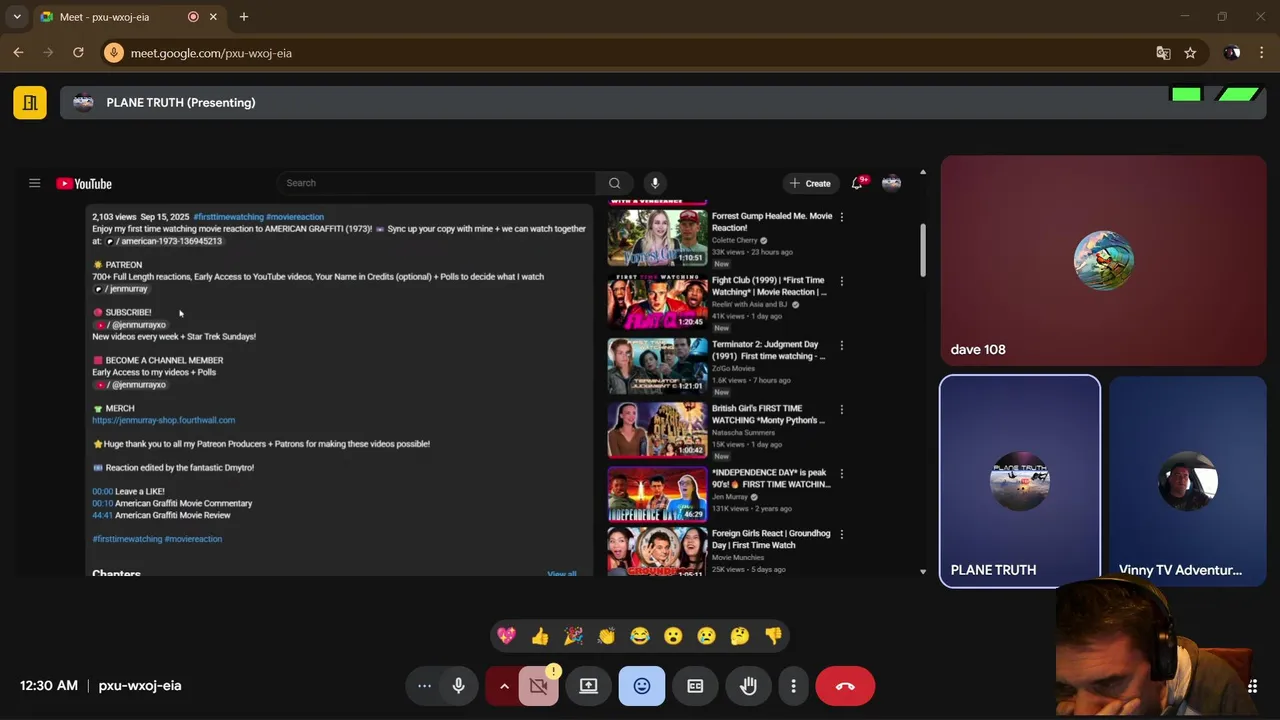Click the down arrow of presentation scrollbar
This screenshot has height=720, width=1280.
click(922, 572)
